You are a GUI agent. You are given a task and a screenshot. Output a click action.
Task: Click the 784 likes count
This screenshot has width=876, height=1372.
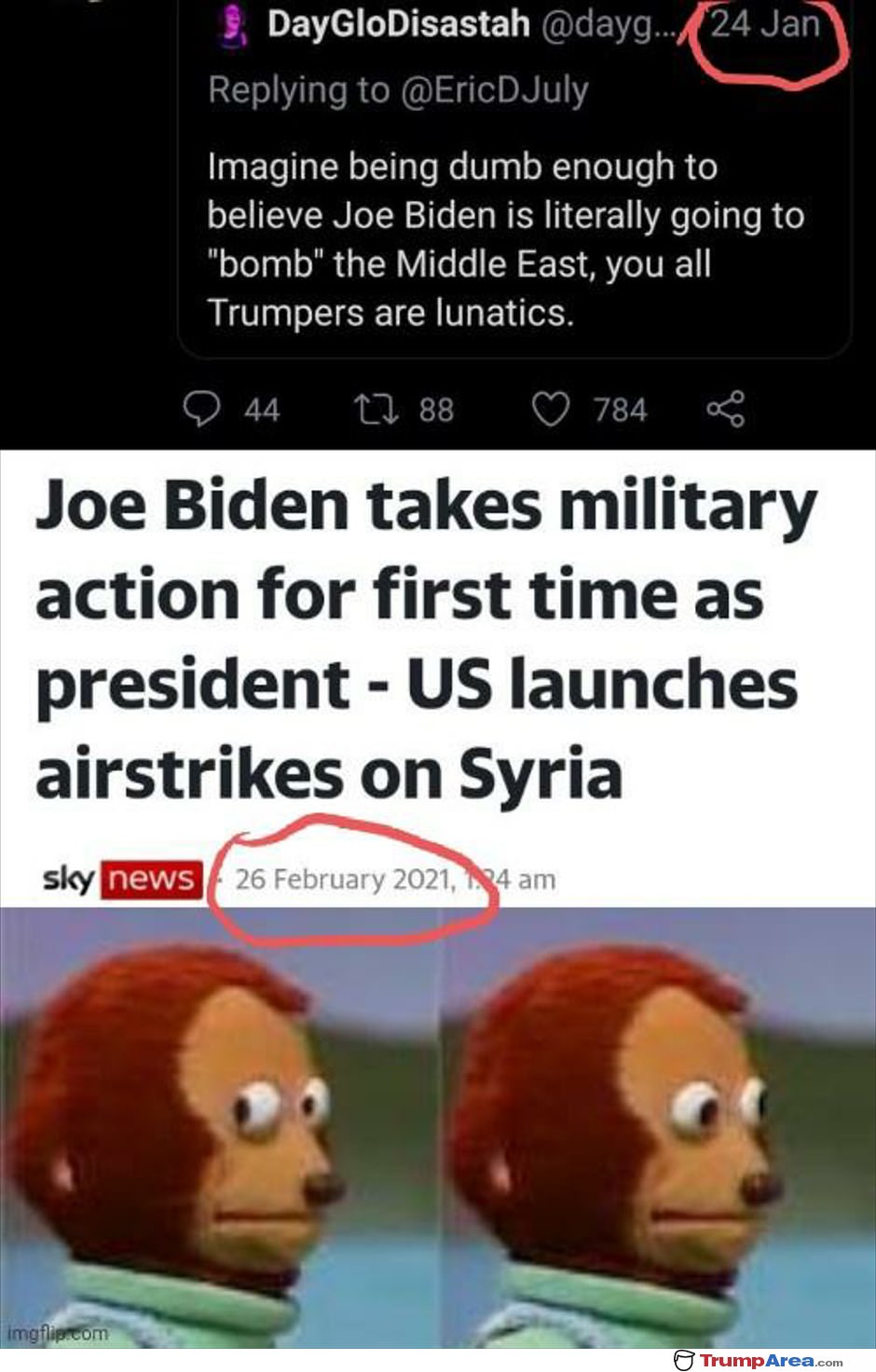[620, 410]
